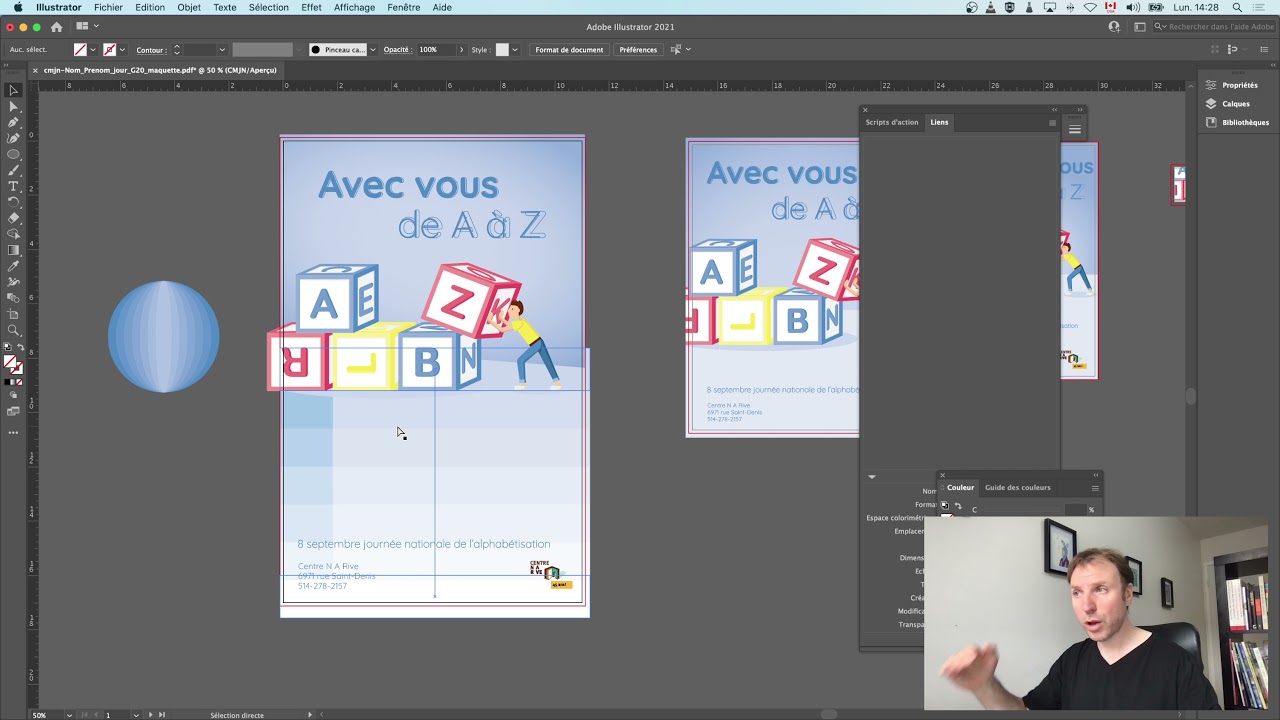Image resolution: width=1280 pixels, height=720 pixels.
Task: Click the Opacité 100% input field
Action: 436,50
